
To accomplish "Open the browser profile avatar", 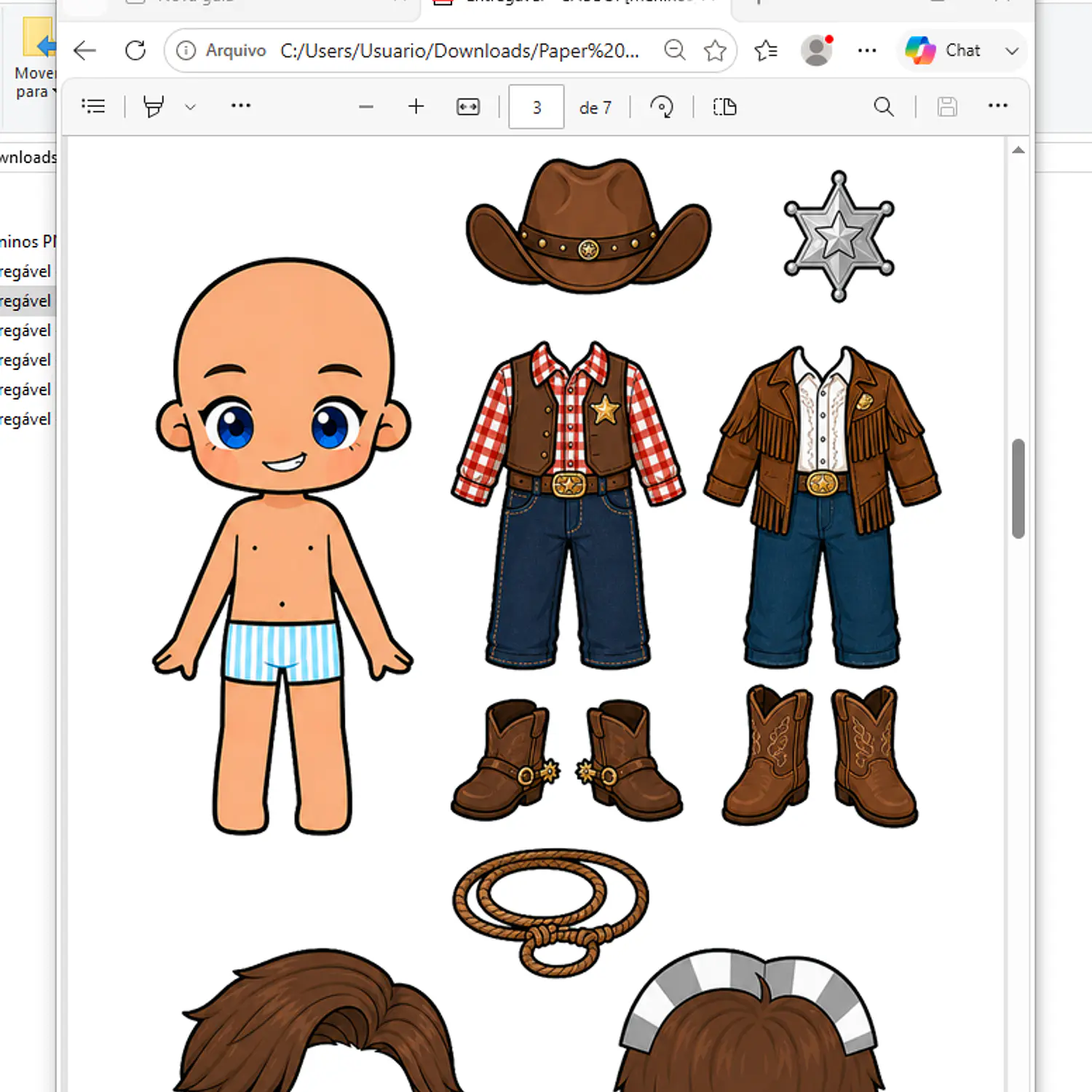I will (x=816, y=50).
